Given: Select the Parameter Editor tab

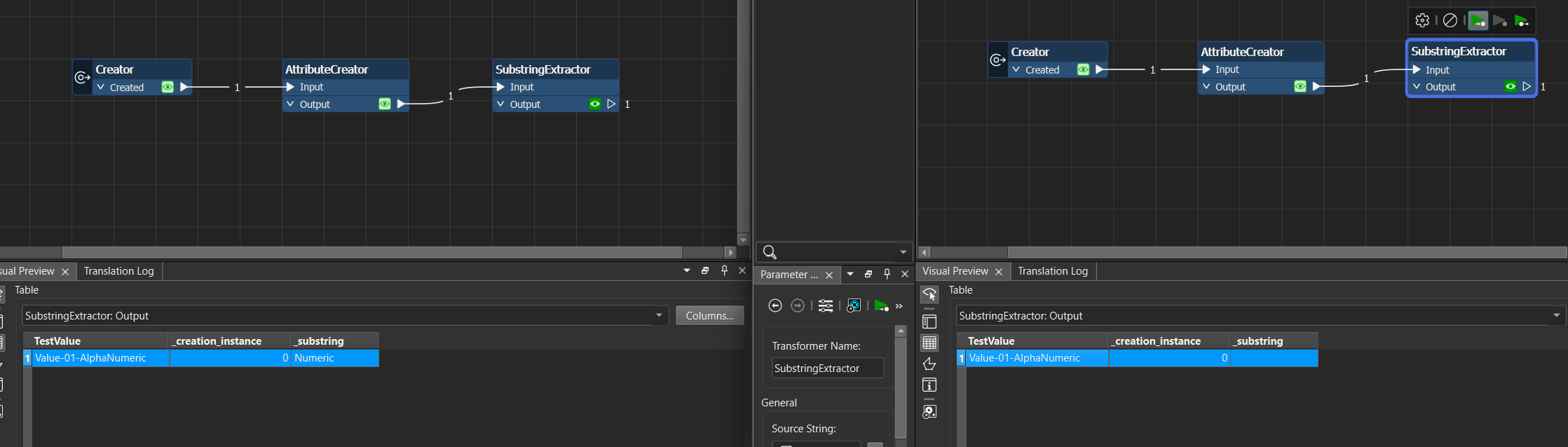Looking at the screenshot, I should pyautogui.click(x=789, y=275).
